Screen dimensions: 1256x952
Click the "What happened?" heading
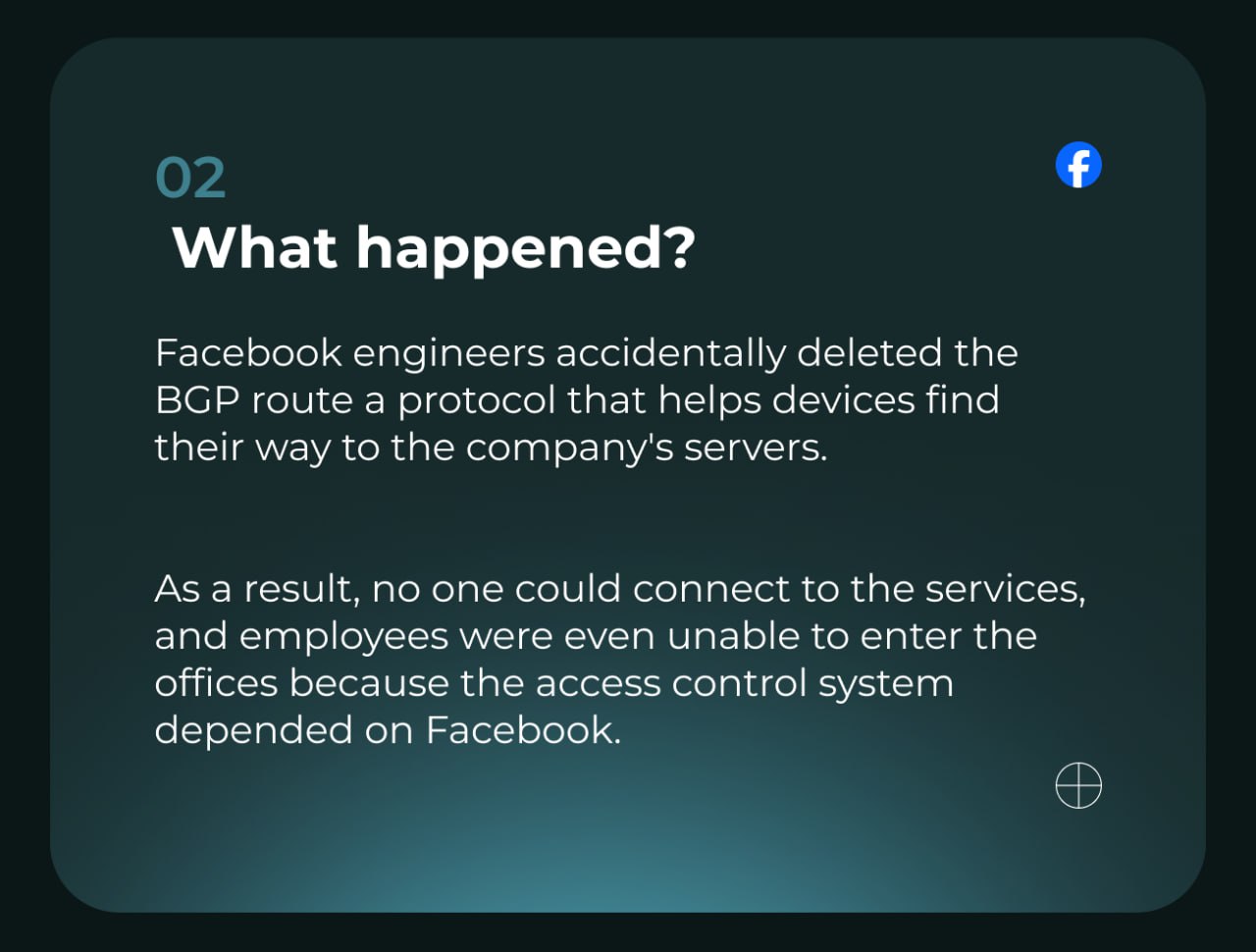point(433,247)
